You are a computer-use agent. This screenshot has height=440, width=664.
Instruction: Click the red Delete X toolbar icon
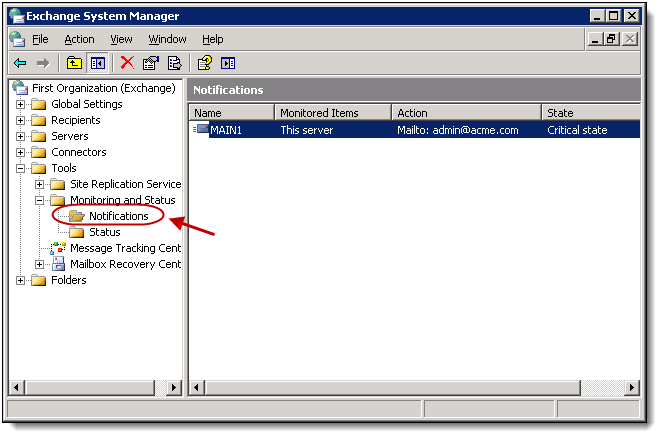[x=127, y=63]
